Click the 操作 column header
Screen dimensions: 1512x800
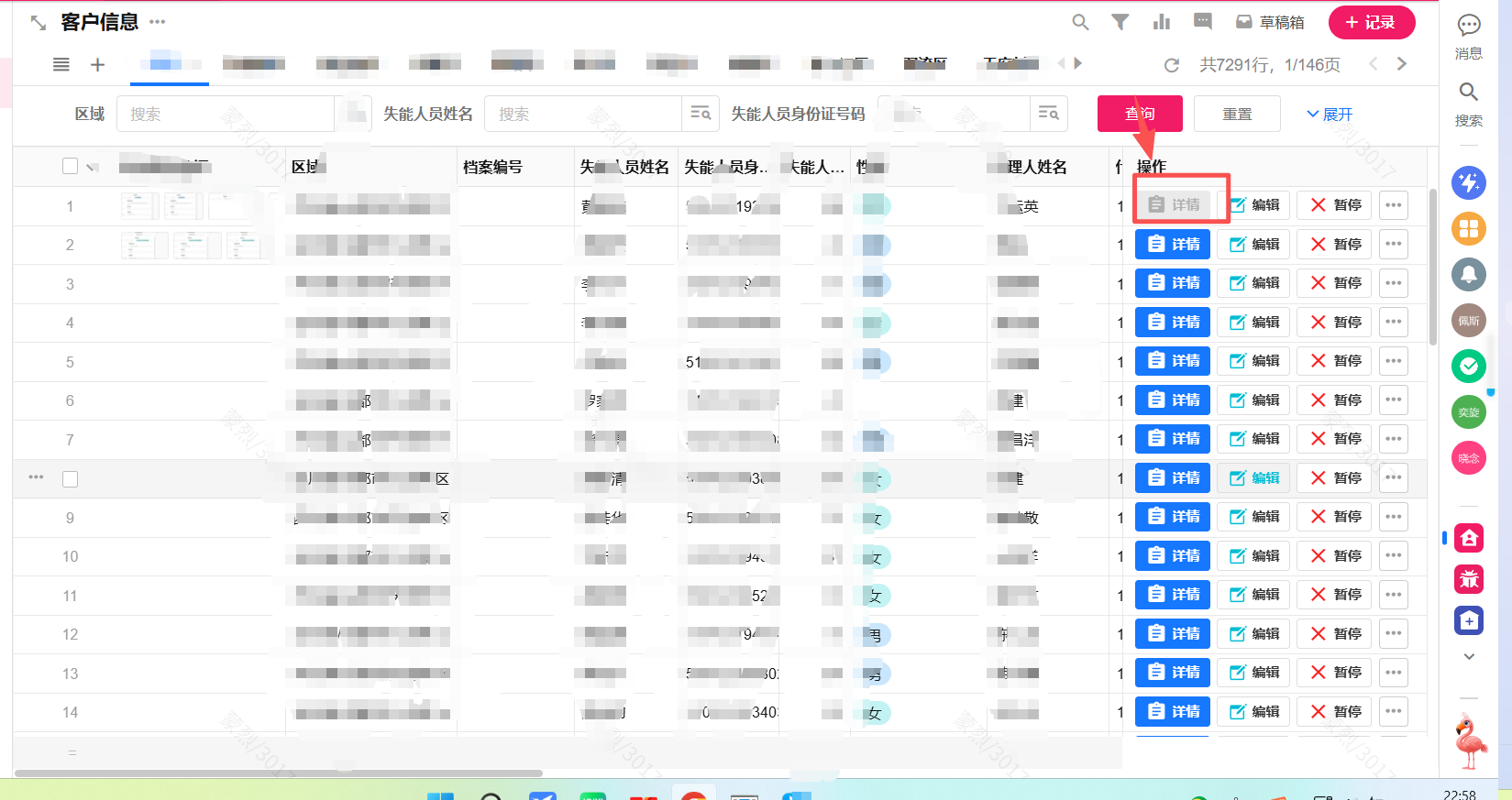pos(1152,167)
